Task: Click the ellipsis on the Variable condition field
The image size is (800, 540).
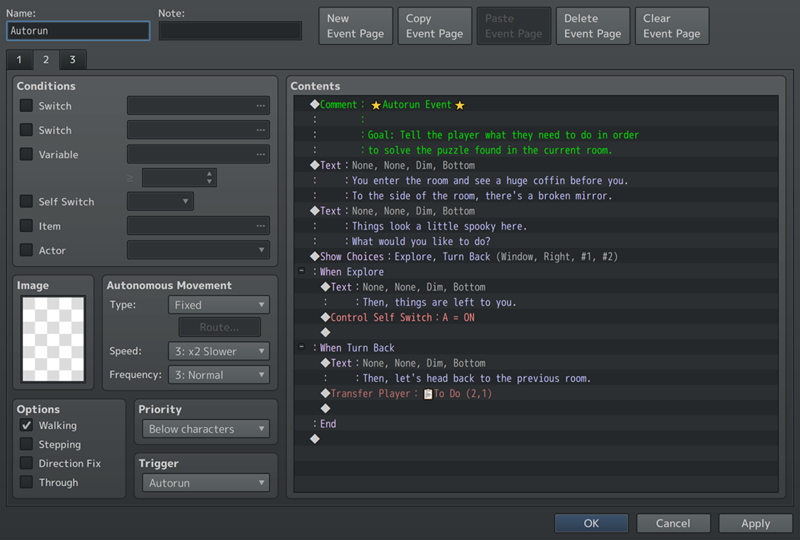Action: [260, 155]
